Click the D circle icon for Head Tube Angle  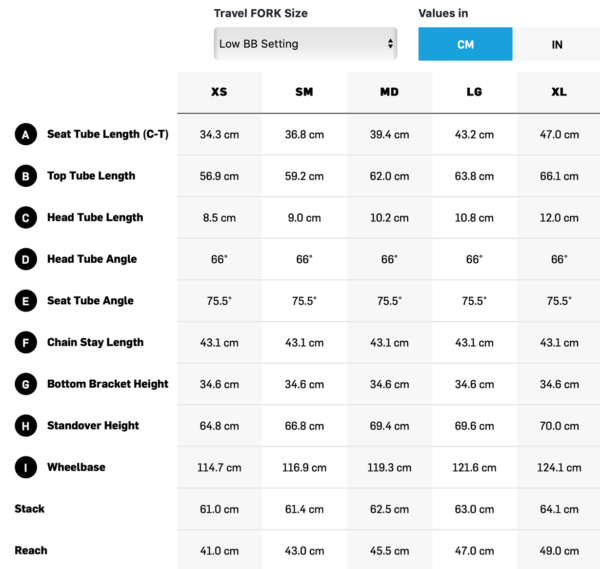click(25, 259)
